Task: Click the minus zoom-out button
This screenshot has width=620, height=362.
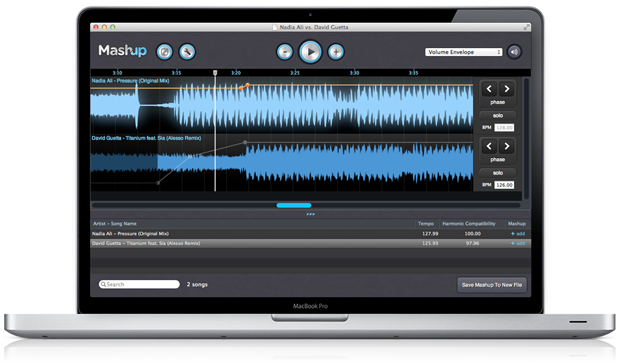Action: pos(285,52)
